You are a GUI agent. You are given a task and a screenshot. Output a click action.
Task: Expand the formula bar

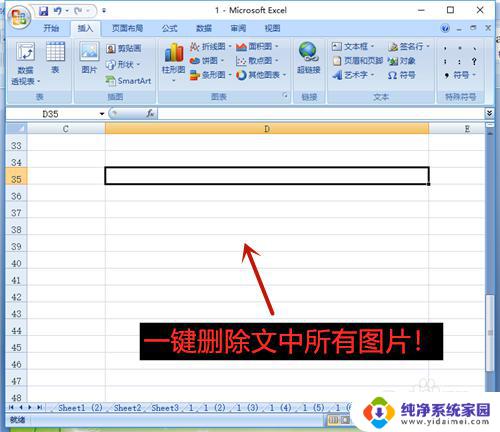pyautogui.click(x=489, y=113)
